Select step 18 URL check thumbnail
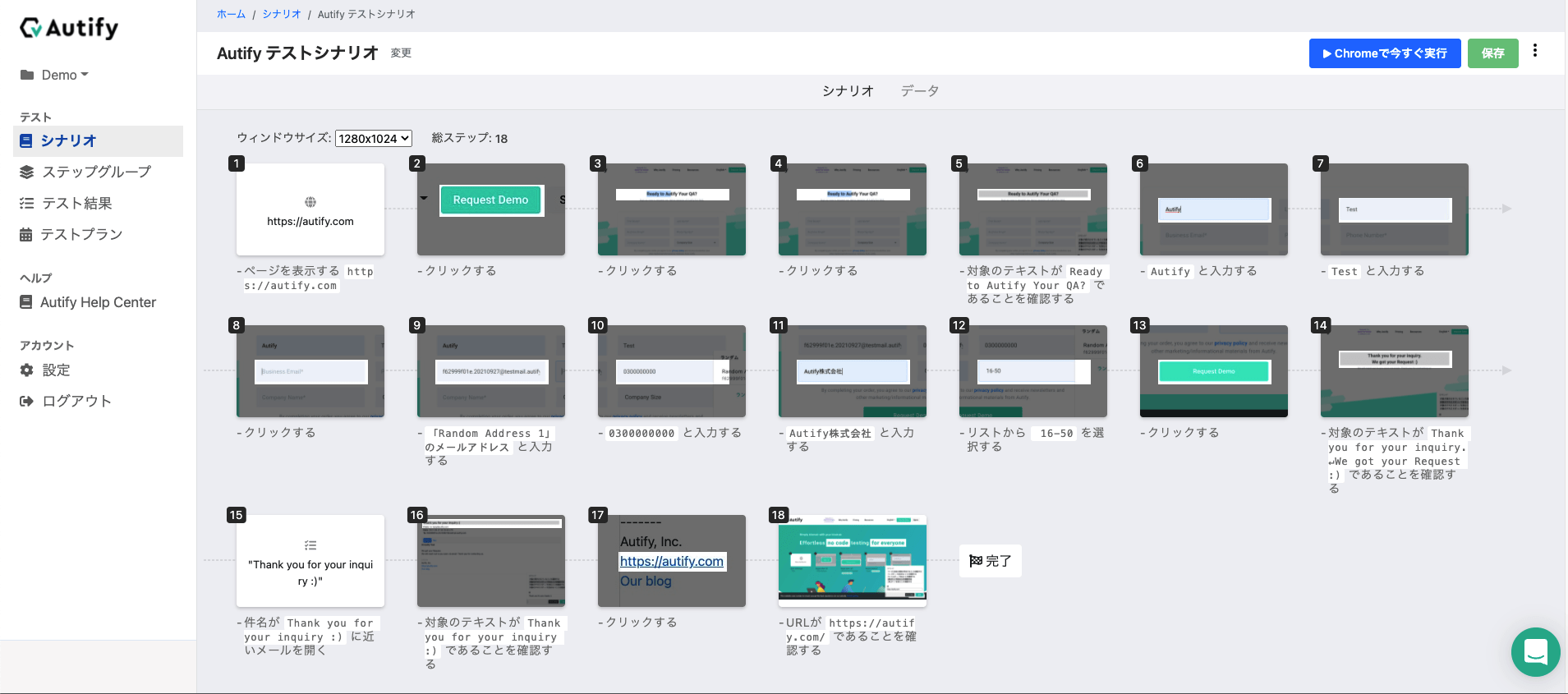This screenshot has height=694, width=1568. tap(853, 561)
